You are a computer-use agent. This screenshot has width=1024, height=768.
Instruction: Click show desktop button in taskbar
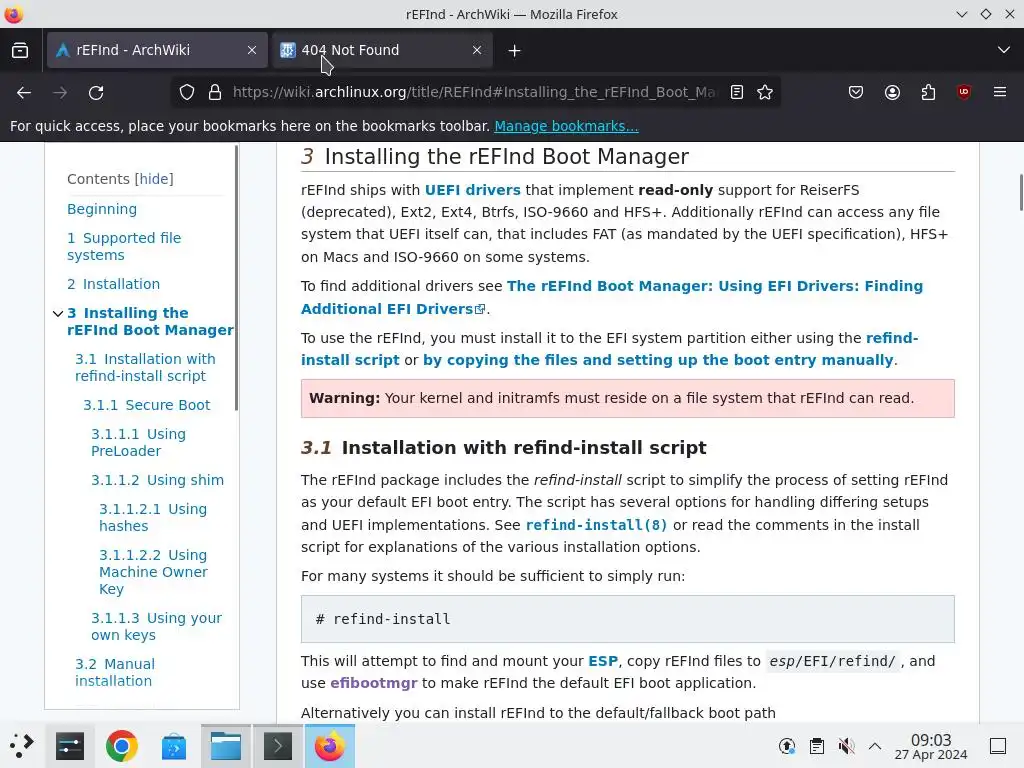(x=998, y=746)
